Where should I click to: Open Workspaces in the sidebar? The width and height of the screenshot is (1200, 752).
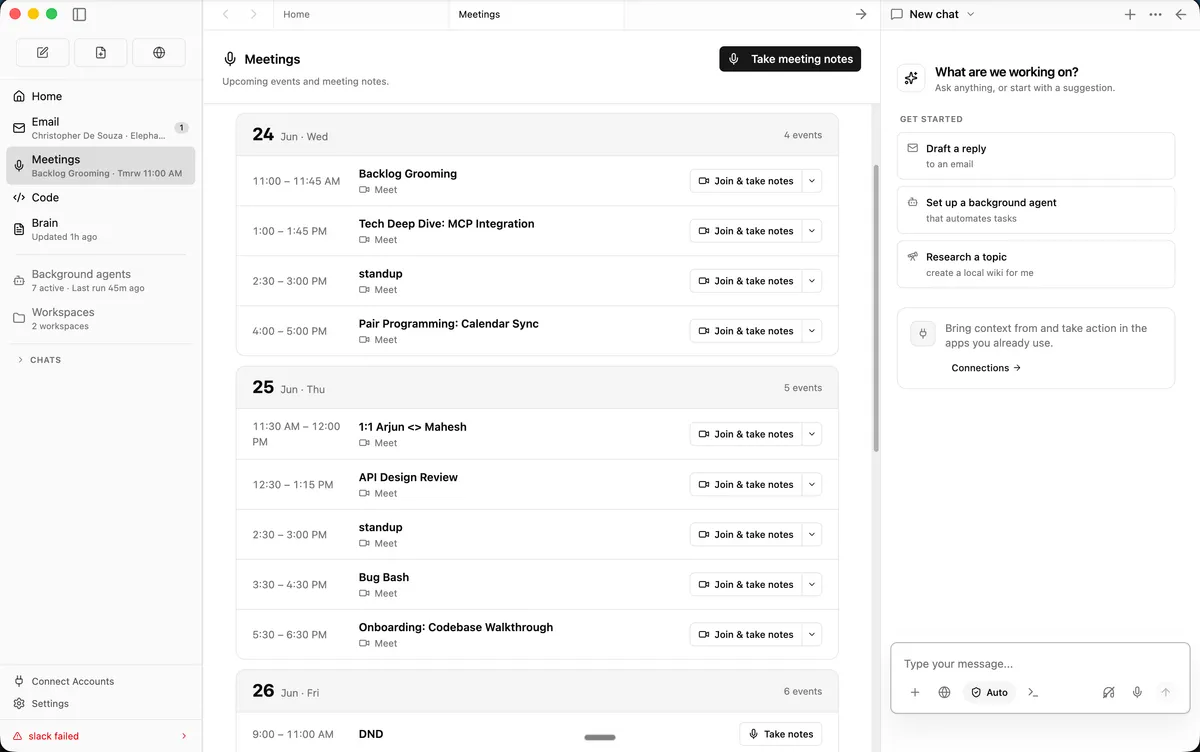point(101,318)
